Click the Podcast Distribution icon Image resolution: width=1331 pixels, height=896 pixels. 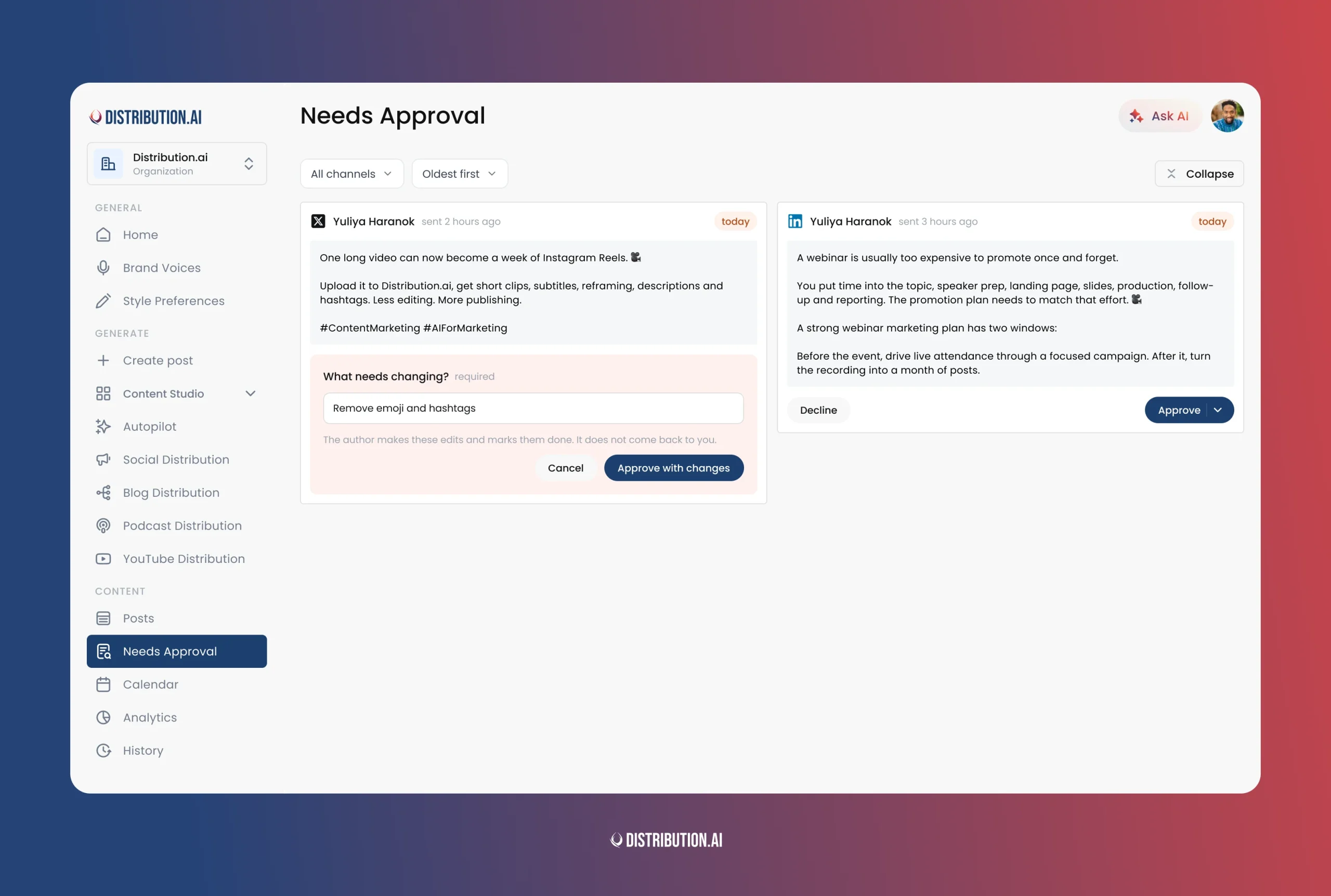(103, 526)
